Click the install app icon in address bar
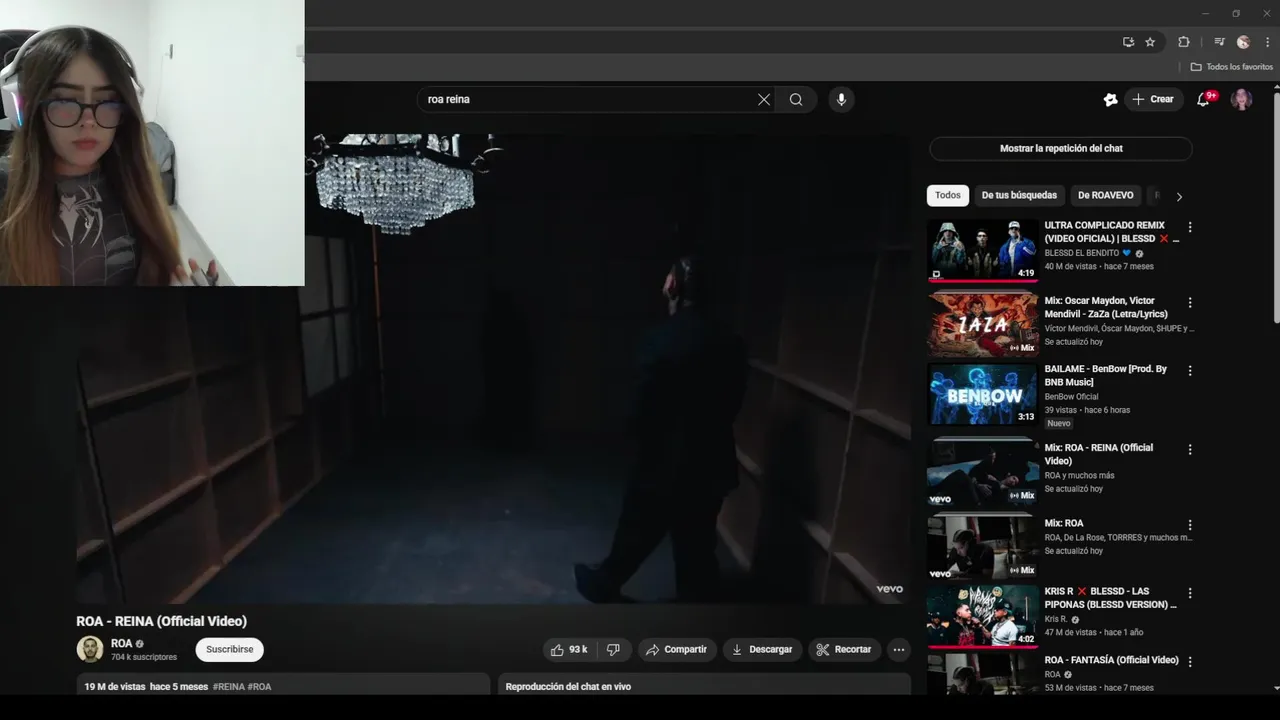Image resolution: width=1280 pixels, height=720 pixels. [x=1128, y=42]
